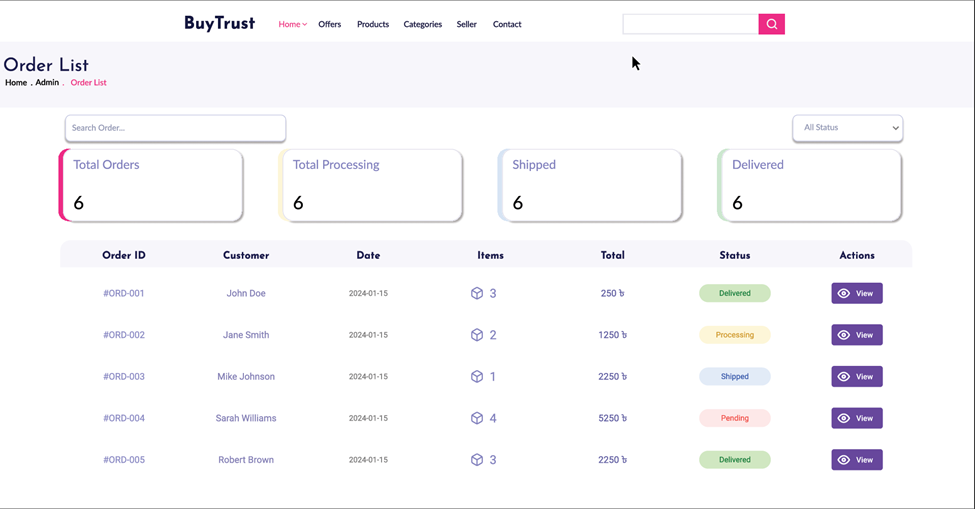Click the pink search magnifier button

coord(771,24)
